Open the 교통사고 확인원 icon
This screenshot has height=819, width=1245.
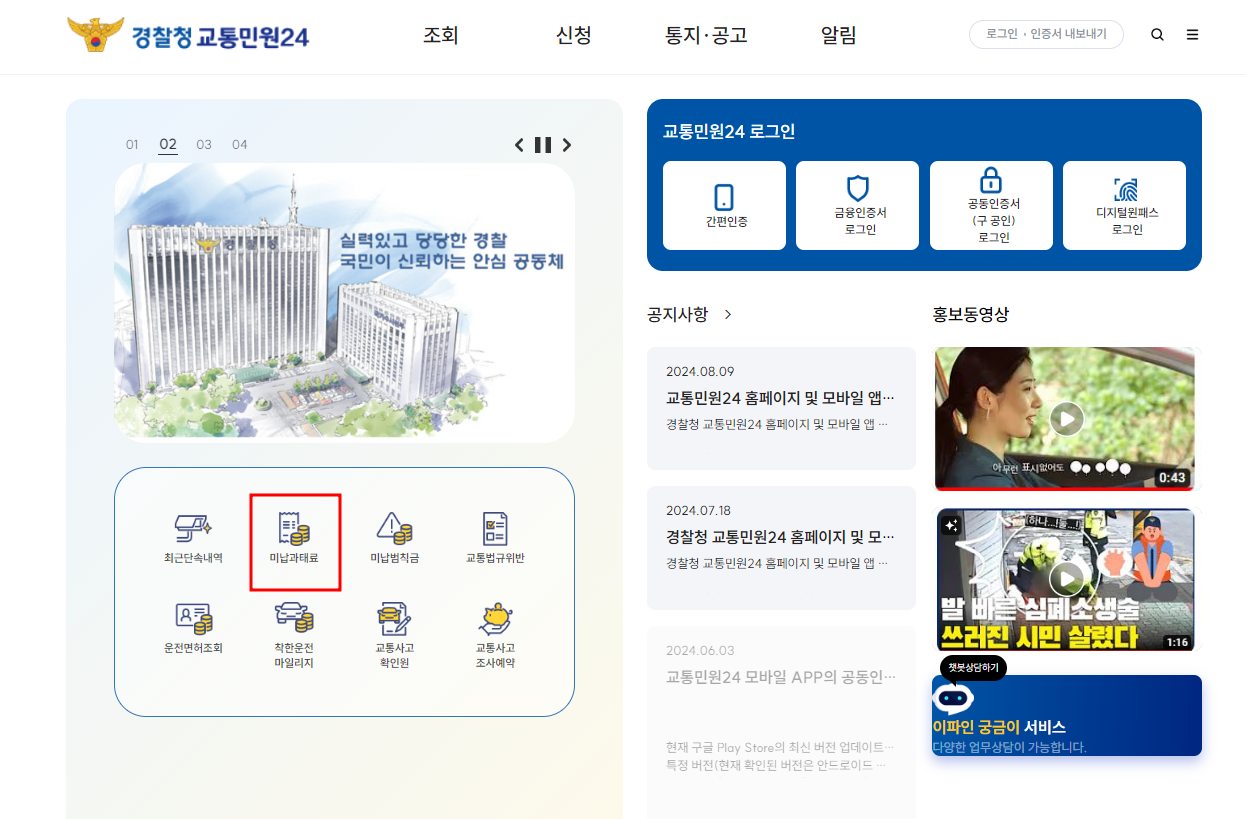click(x=394, y=635)
